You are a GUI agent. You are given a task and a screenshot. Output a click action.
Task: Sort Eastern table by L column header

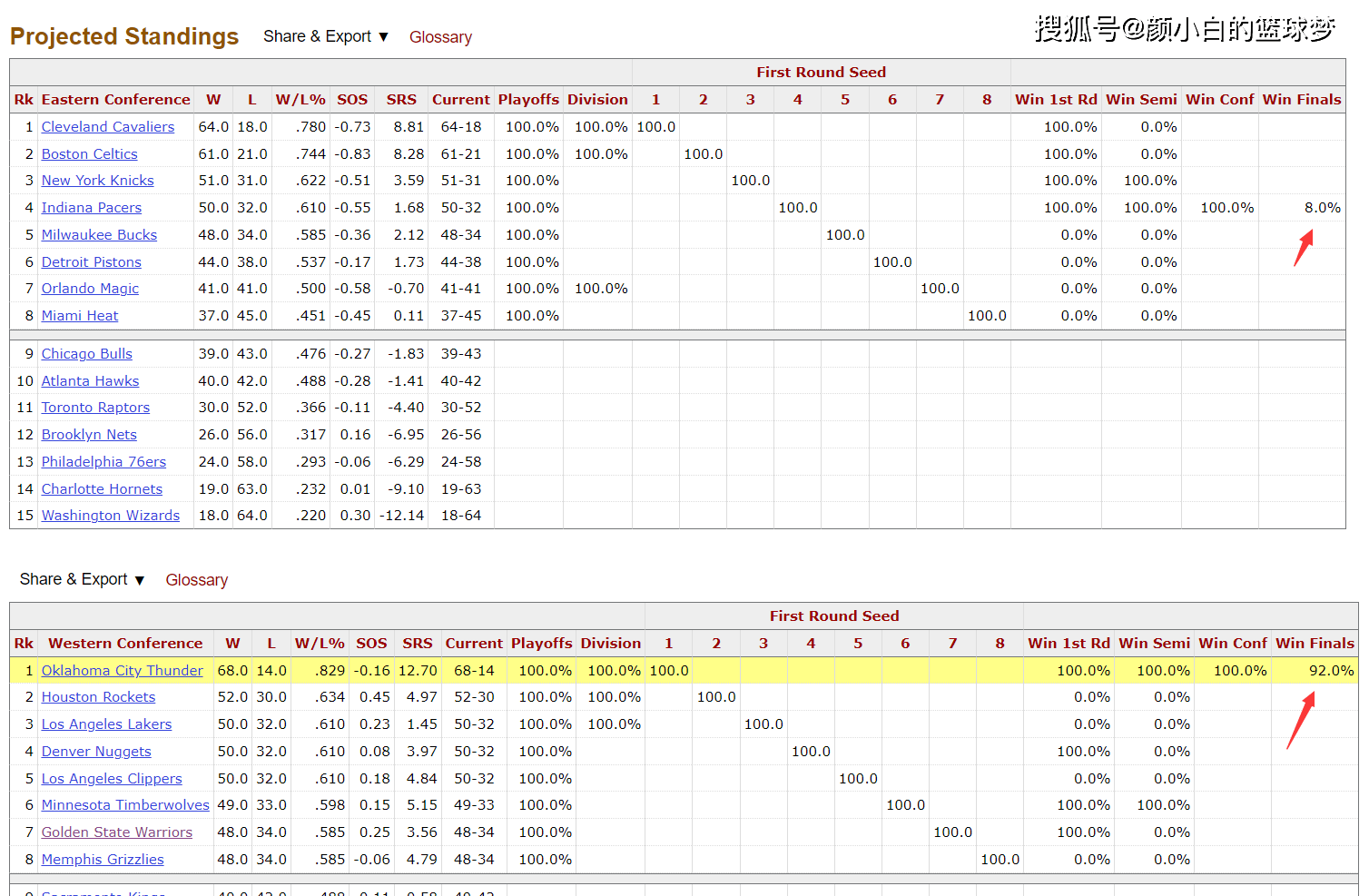[251, 100]
